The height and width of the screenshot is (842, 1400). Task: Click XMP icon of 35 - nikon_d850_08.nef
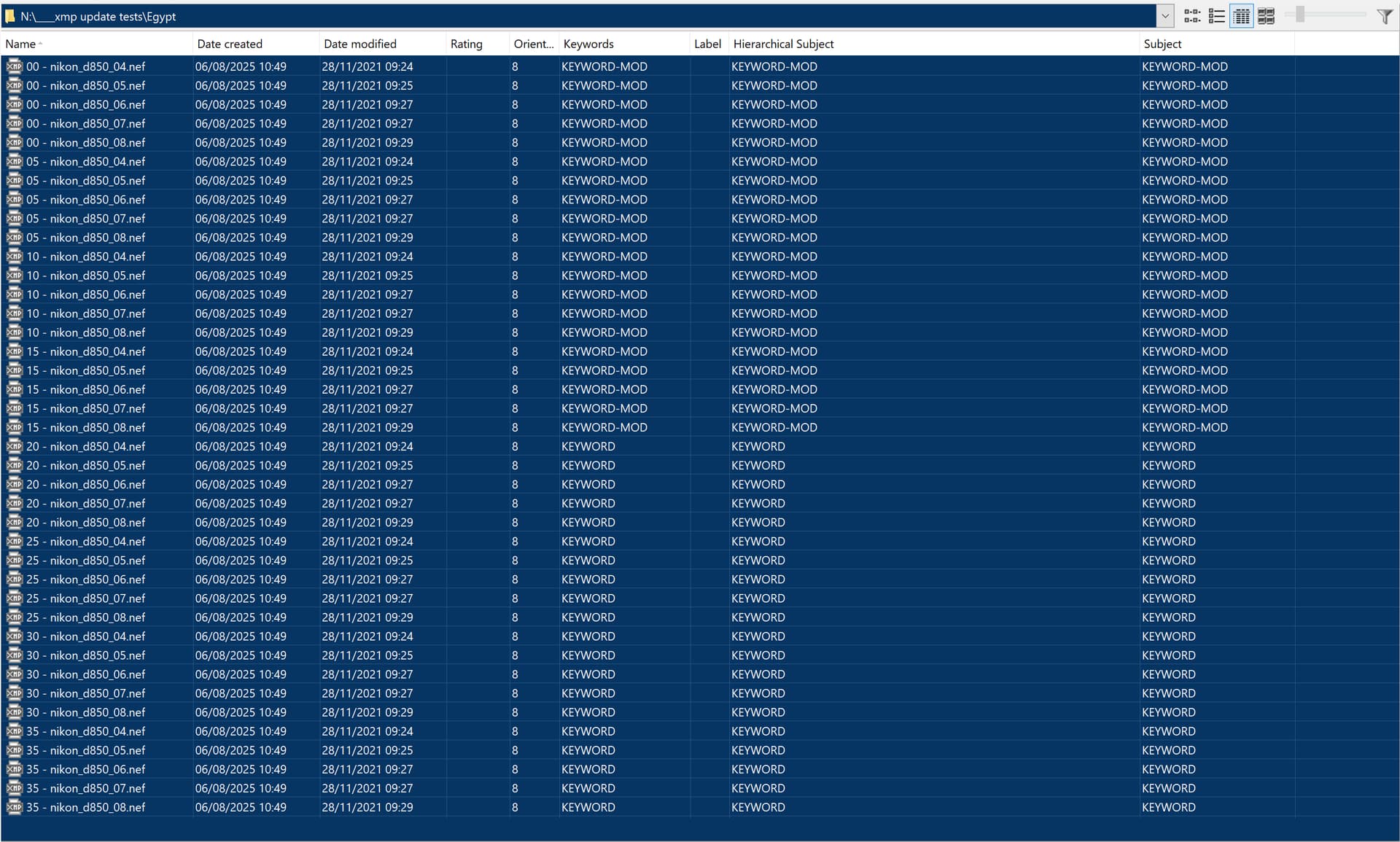coord(14,807)
